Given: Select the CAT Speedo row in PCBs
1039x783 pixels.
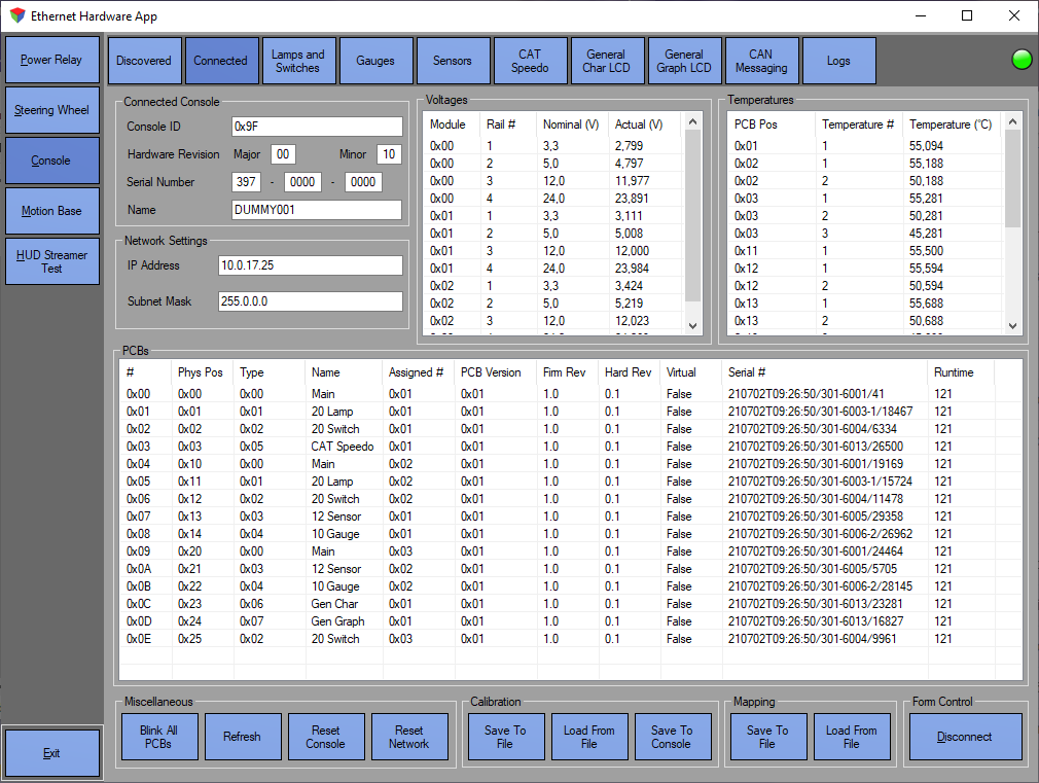Looking at the screenshot, I should coord(342,446).
